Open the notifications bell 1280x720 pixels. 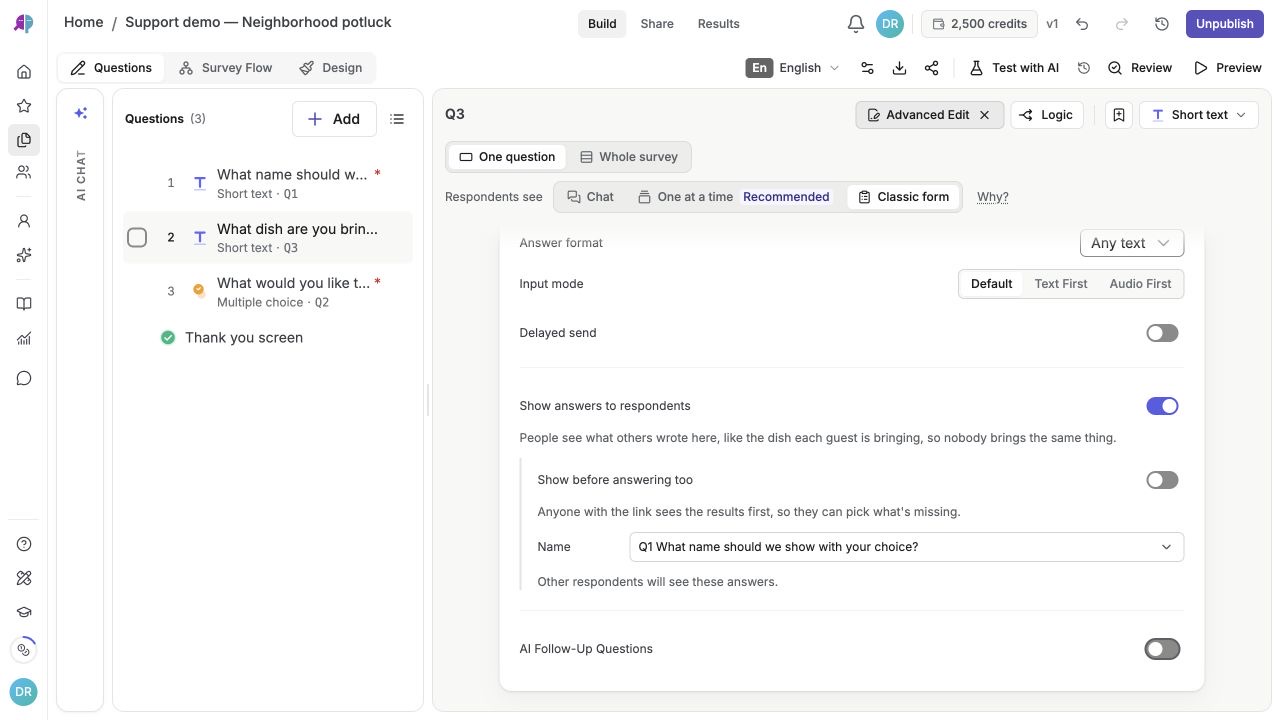click(x=855, y=24)
